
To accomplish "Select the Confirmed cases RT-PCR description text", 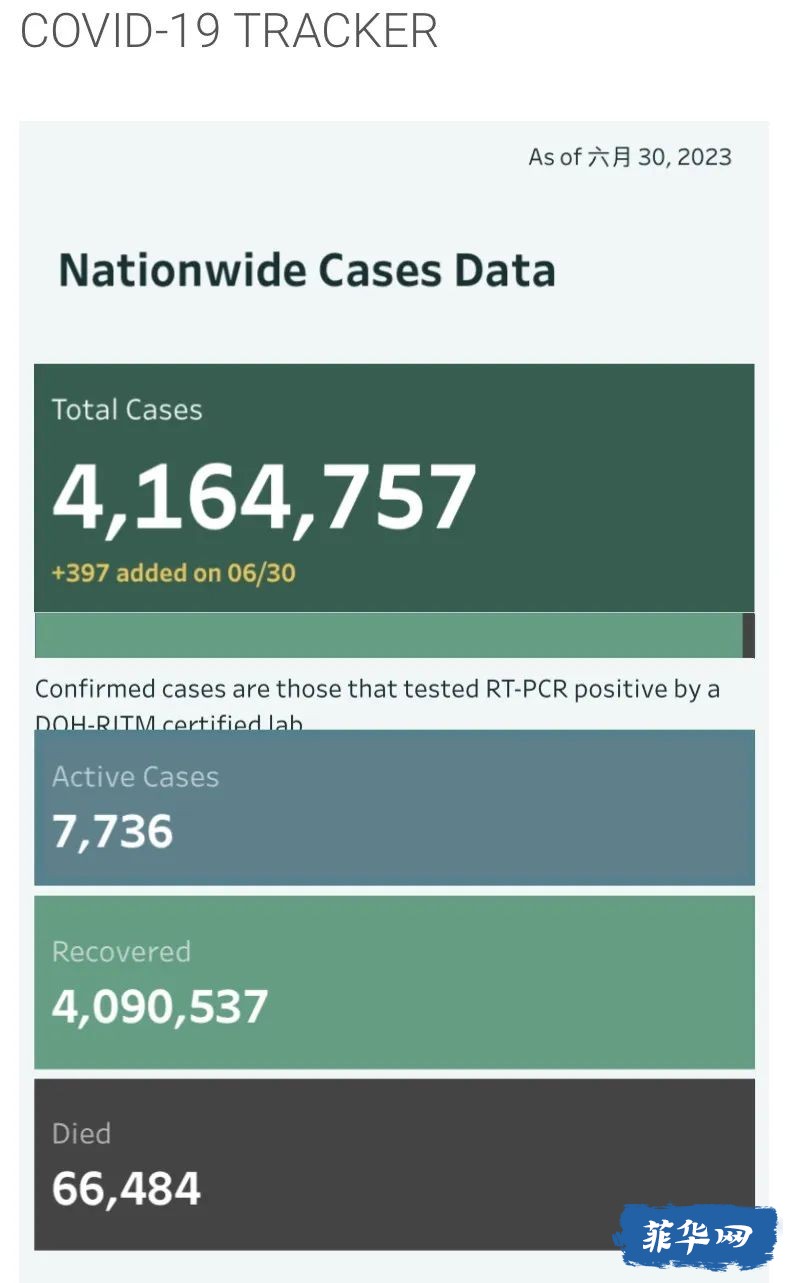I will tap(378, 689).
